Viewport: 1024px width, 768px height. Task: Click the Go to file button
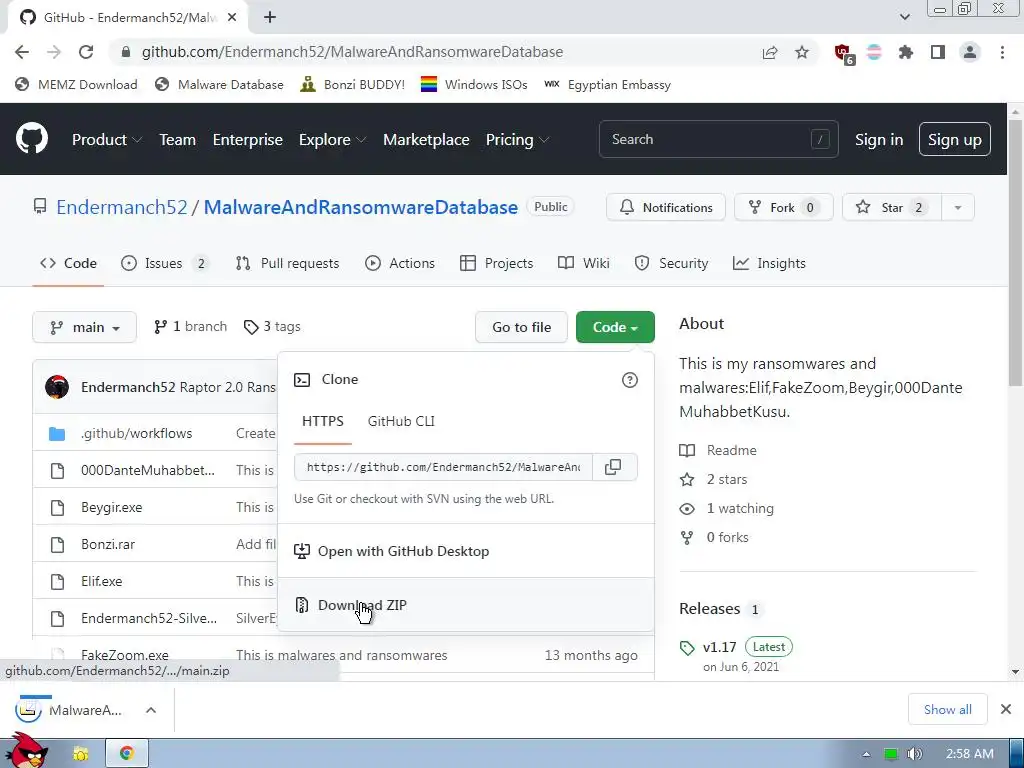521,327
